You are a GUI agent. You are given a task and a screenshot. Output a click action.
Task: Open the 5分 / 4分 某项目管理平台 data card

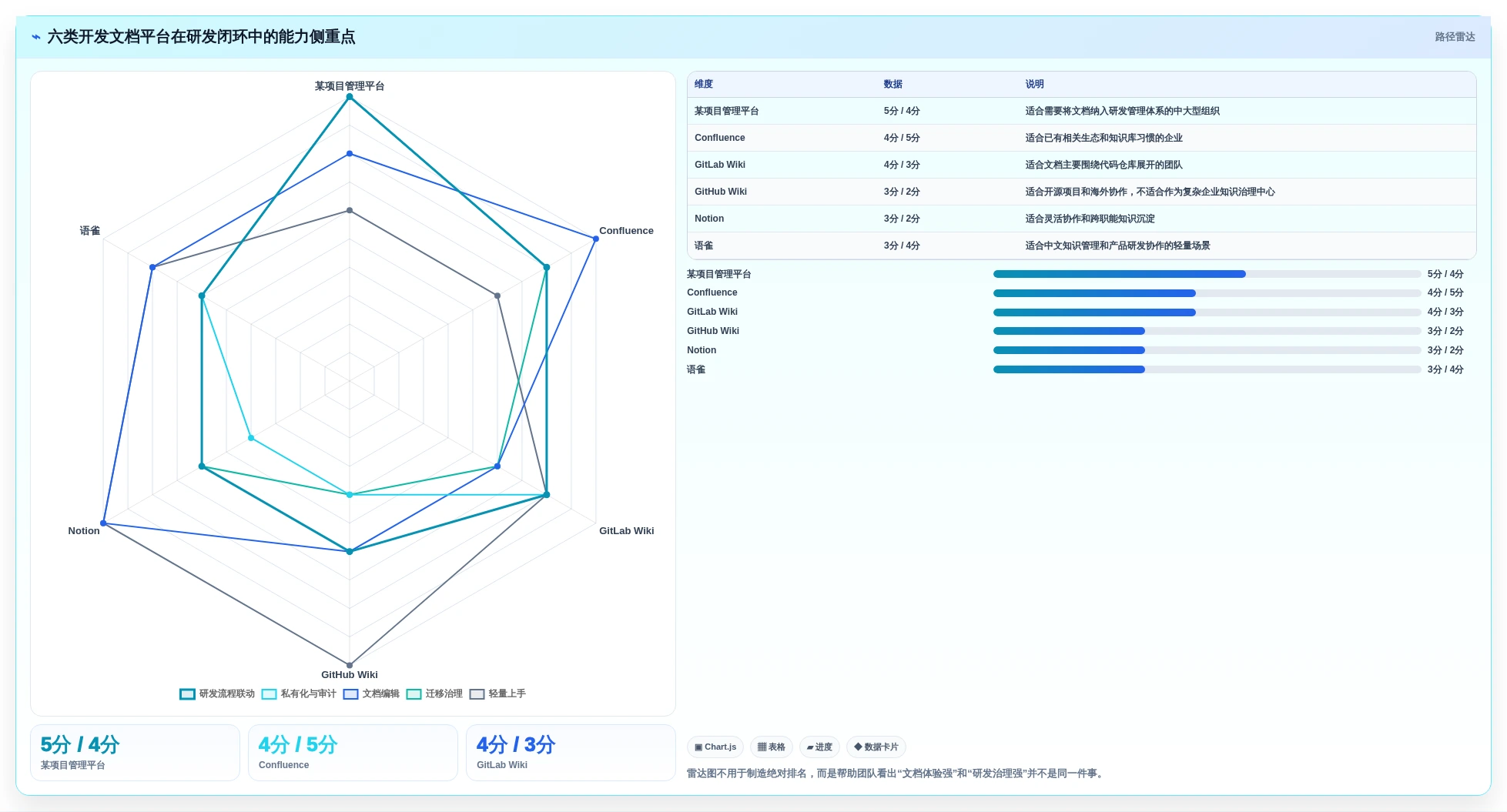click(135, 753)
